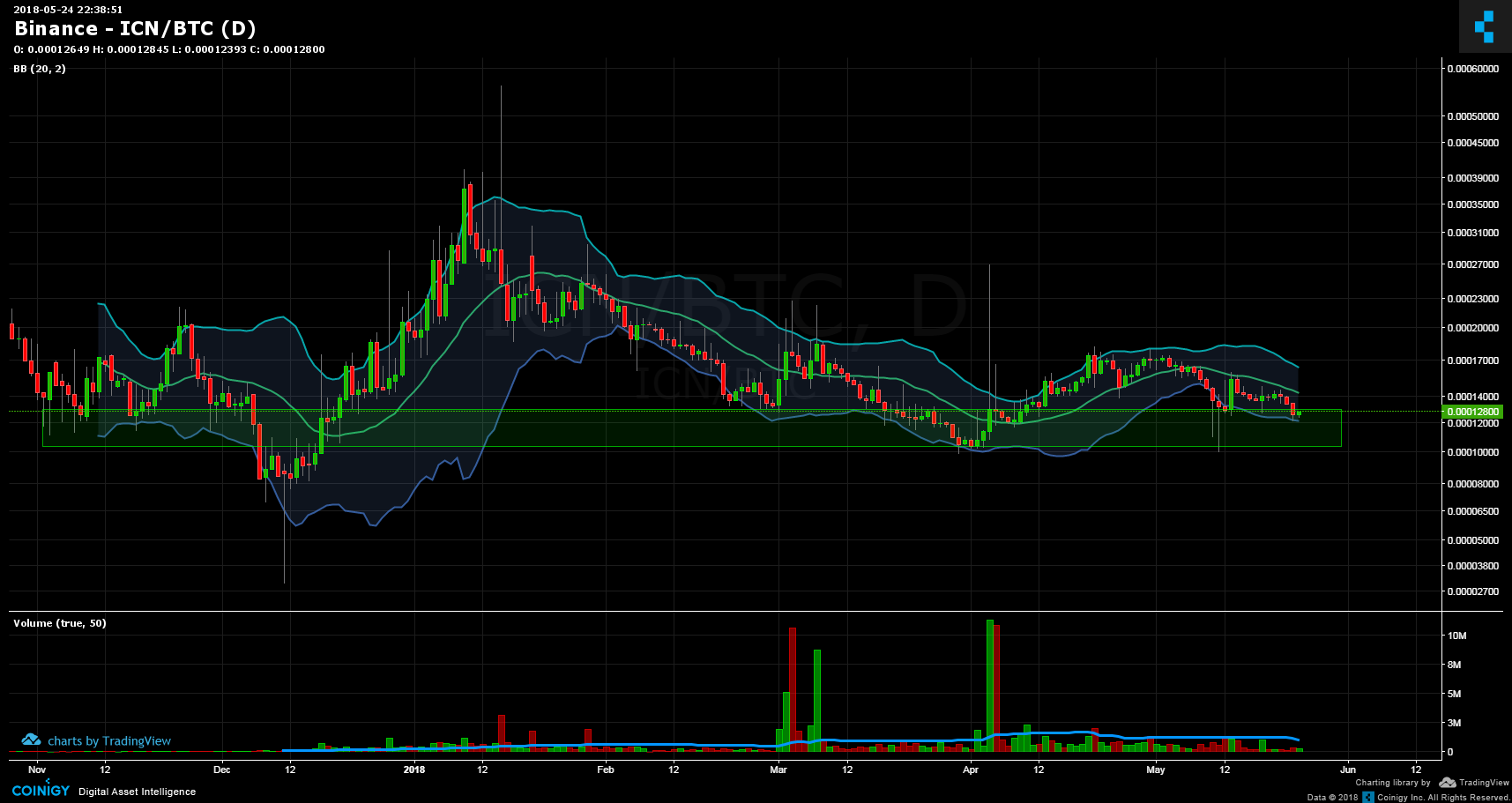Click the 8M volume axis label

(1455, 665)
